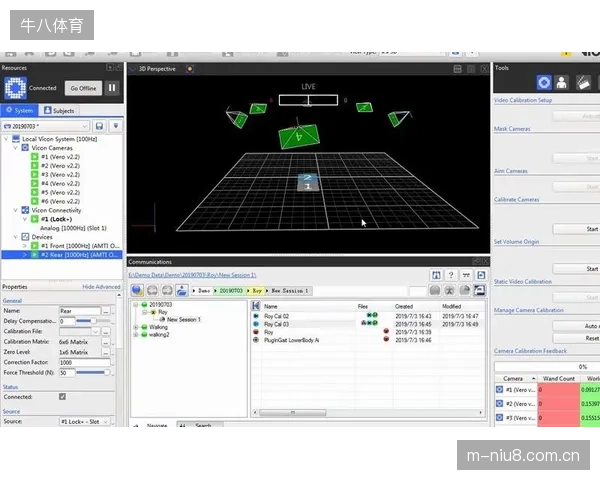Screen dimensions: 600x480
Task: Collapse the Local Vicon System node
Action: click(6, 139)
